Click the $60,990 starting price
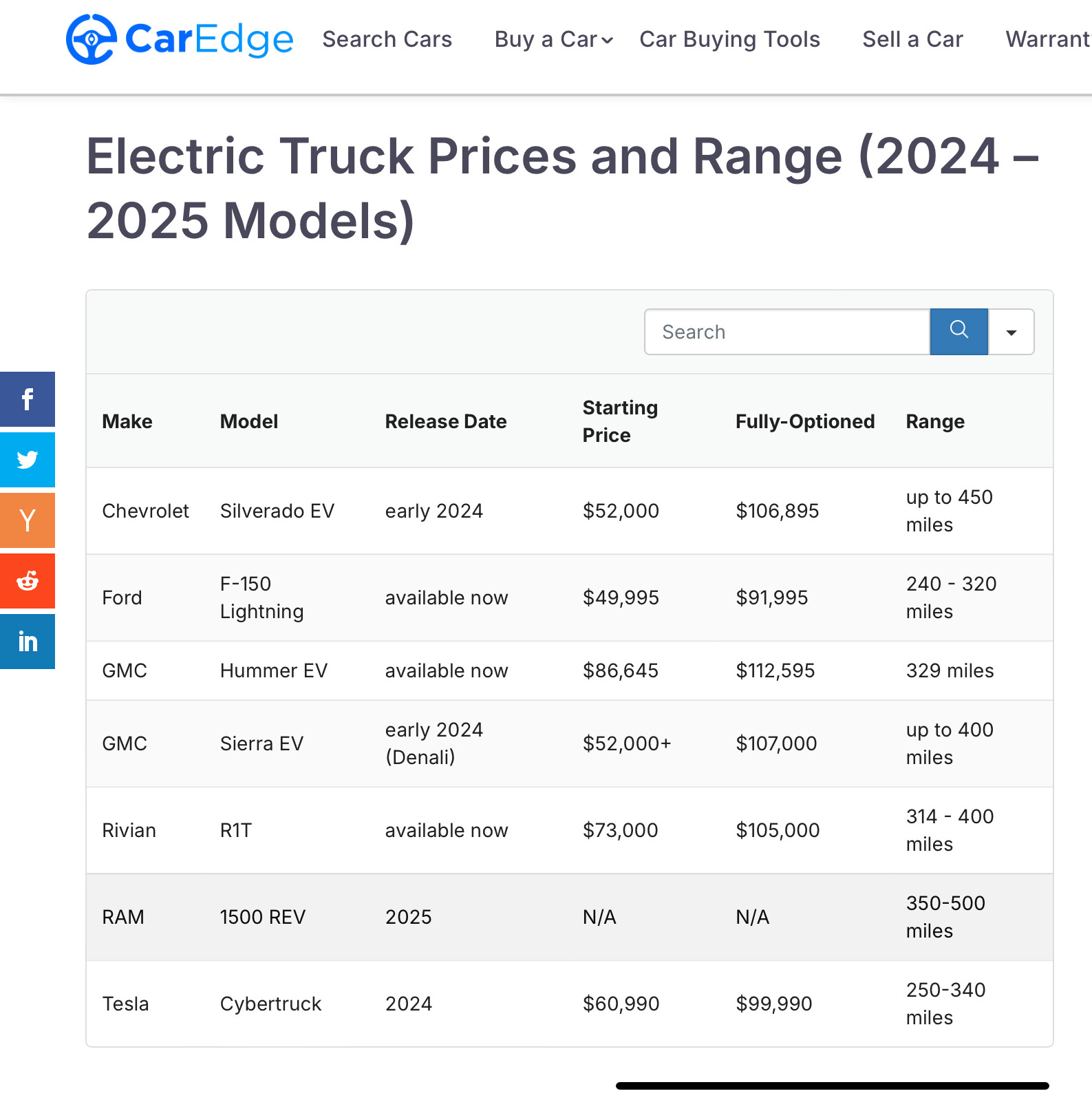Viewport: 1092px width, 1100px height. pyautogui.click(x=621, y=1004)
